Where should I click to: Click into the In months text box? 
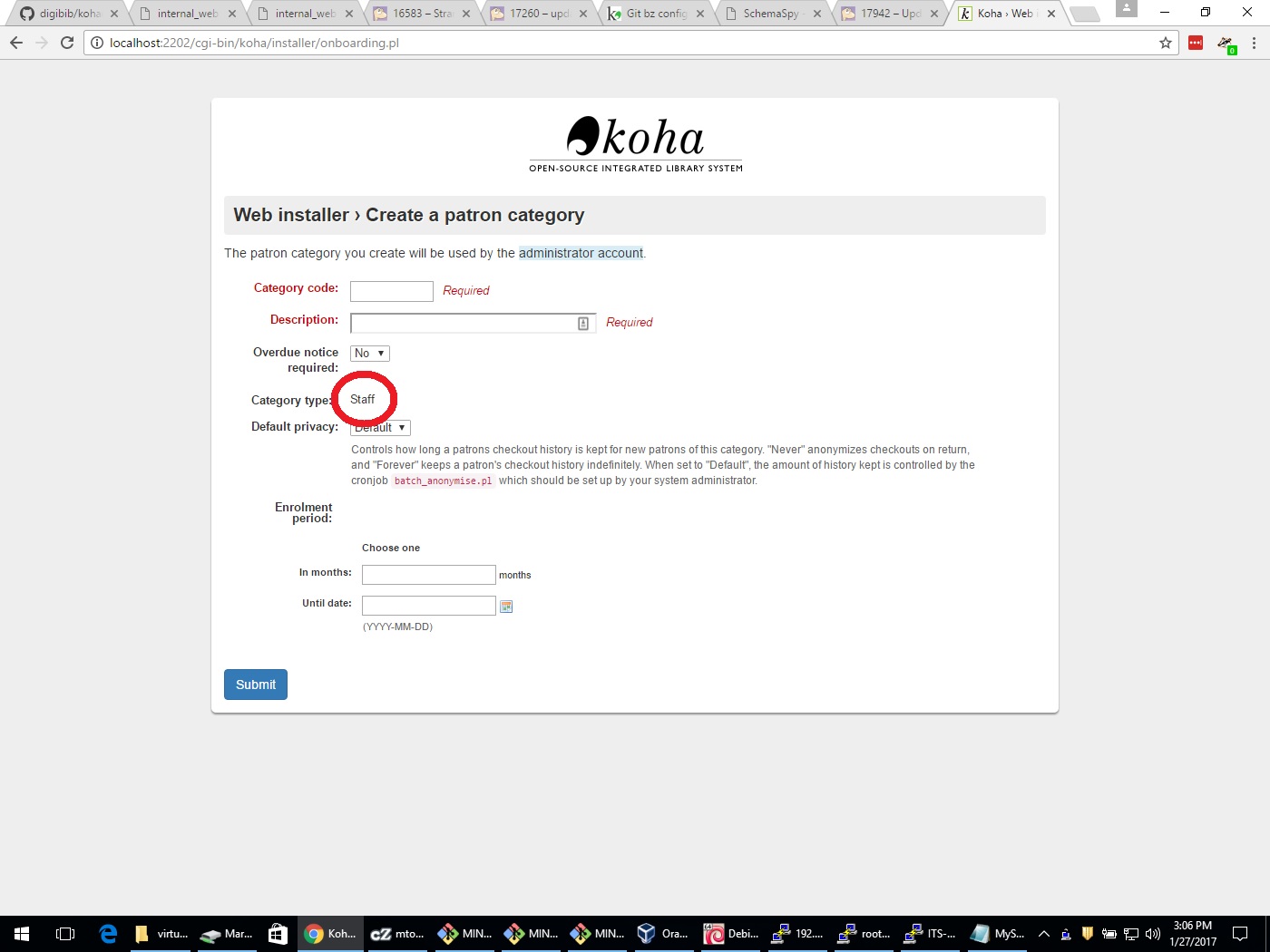428,575
